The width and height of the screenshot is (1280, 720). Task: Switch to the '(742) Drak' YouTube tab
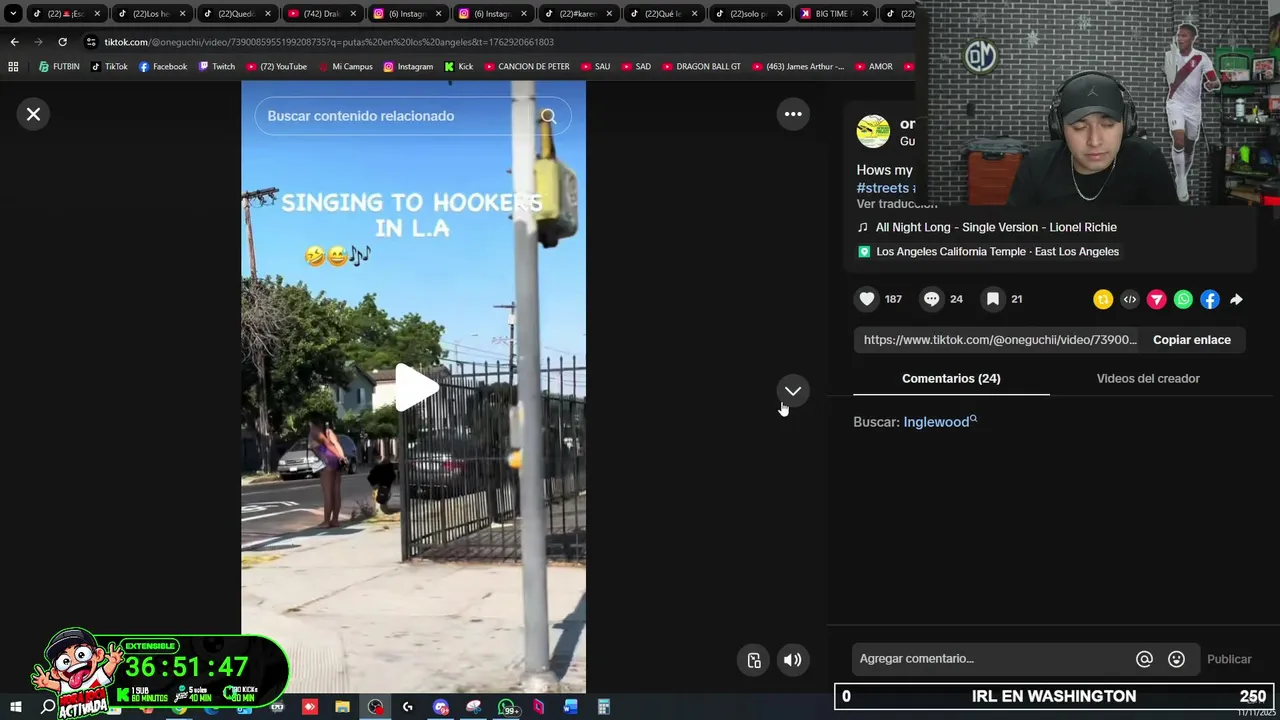click(321, 14)
